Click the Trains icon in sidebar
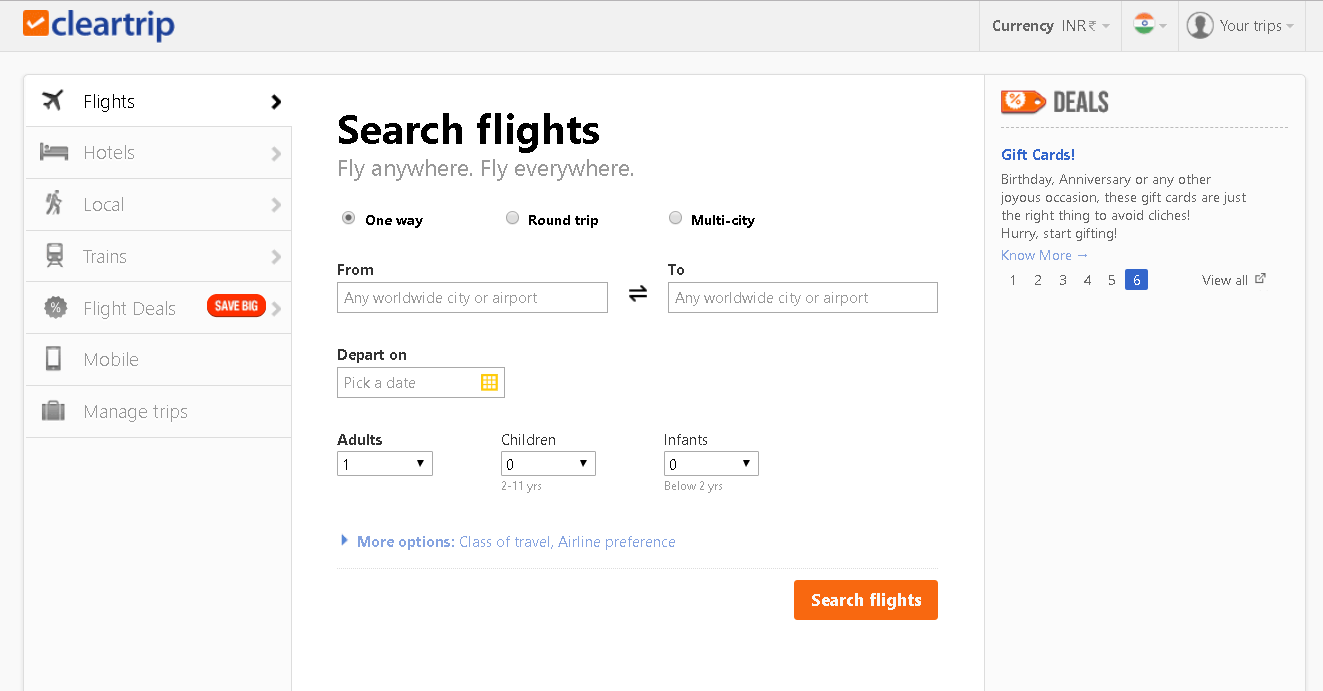 (55, 256)
